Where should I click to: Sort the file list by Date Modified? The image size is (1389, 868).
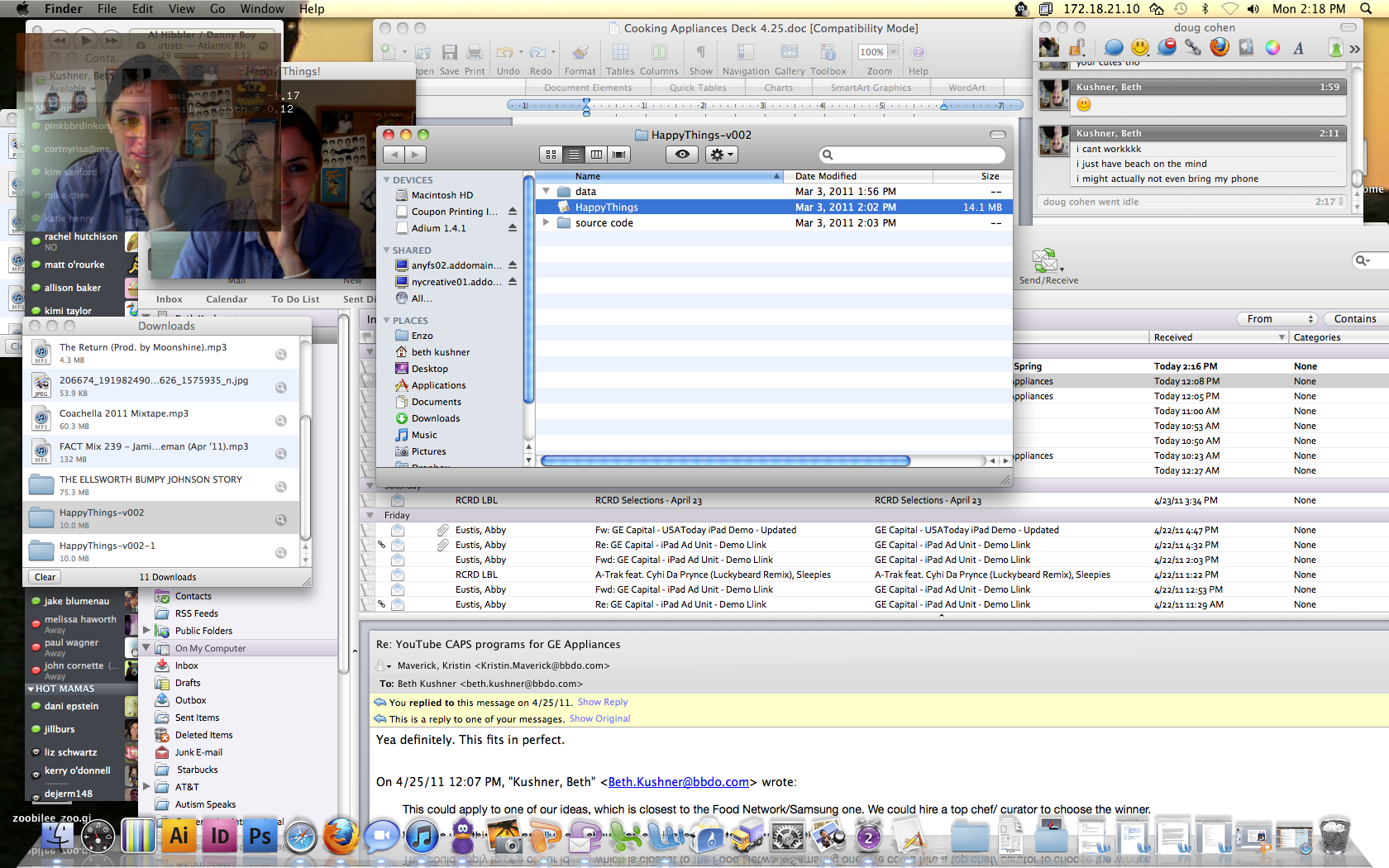(x=858, y=176)
